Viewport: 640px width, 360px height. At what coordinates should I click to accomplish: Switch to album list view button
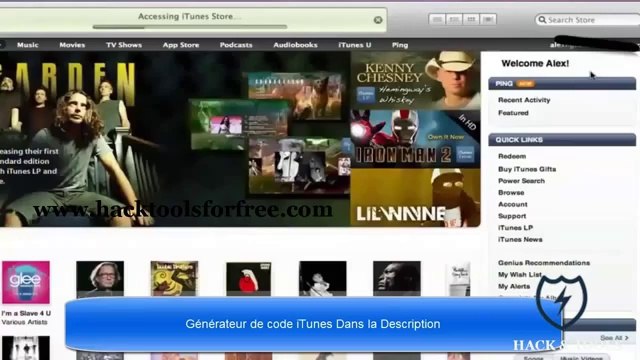454,19
